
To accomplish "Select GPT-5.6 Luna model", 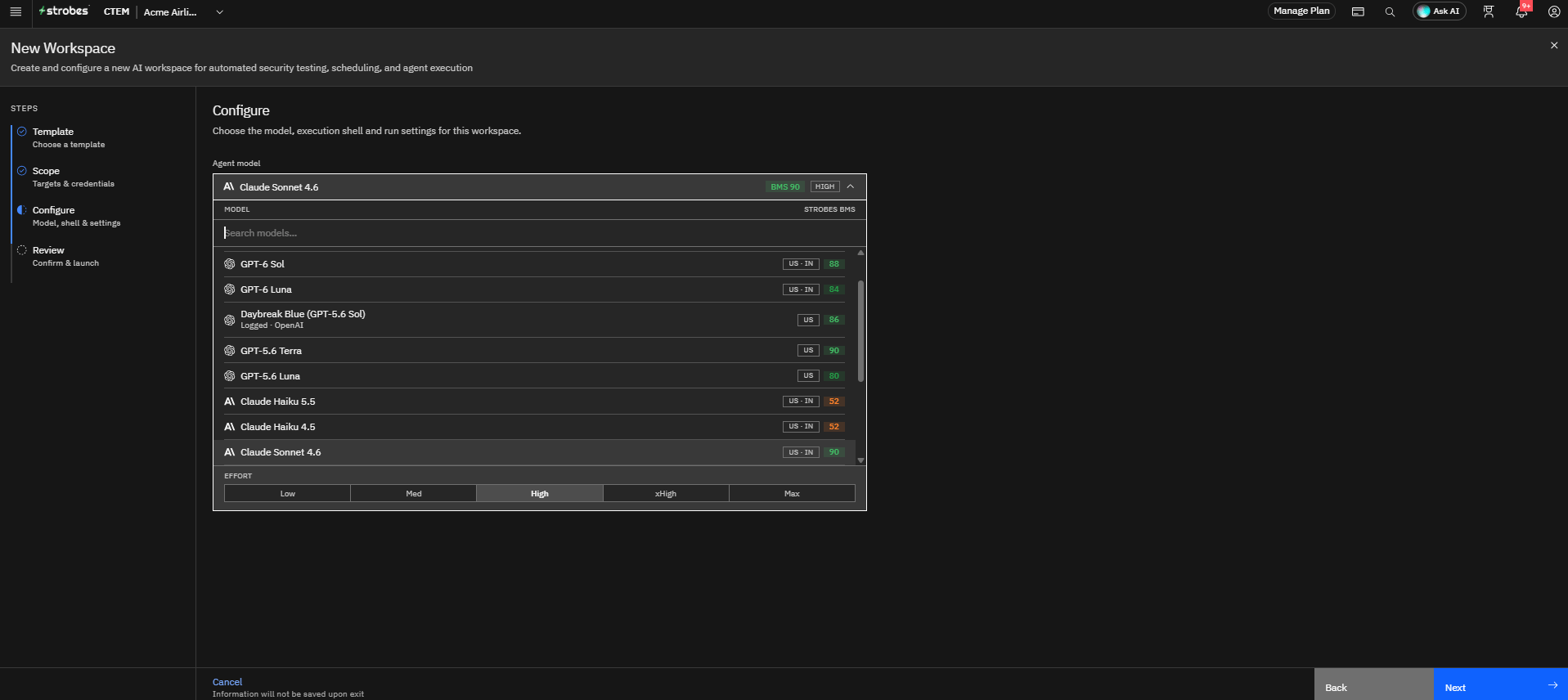I will coord(535,376).
